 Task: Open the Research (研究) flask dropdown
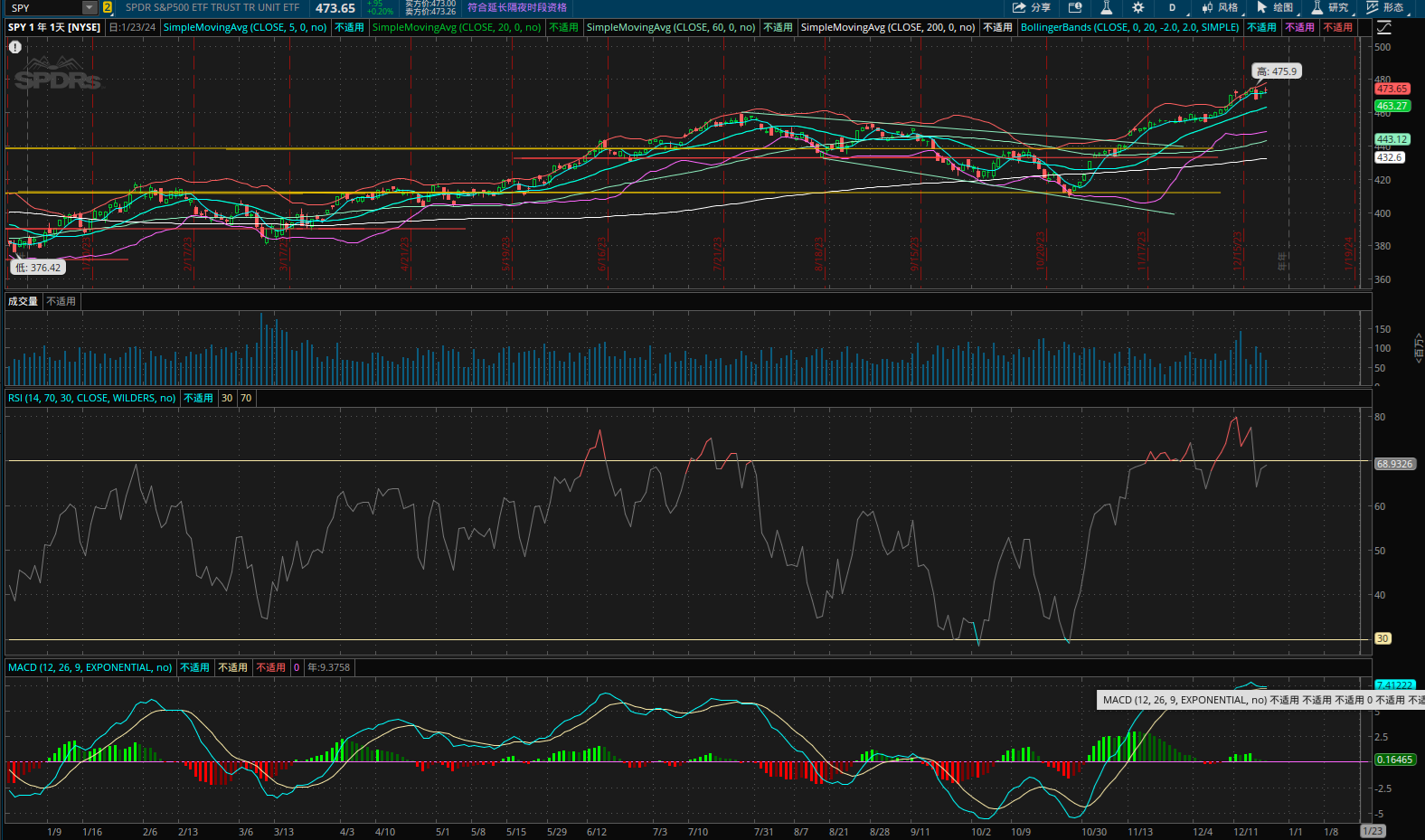[1317, 7]
